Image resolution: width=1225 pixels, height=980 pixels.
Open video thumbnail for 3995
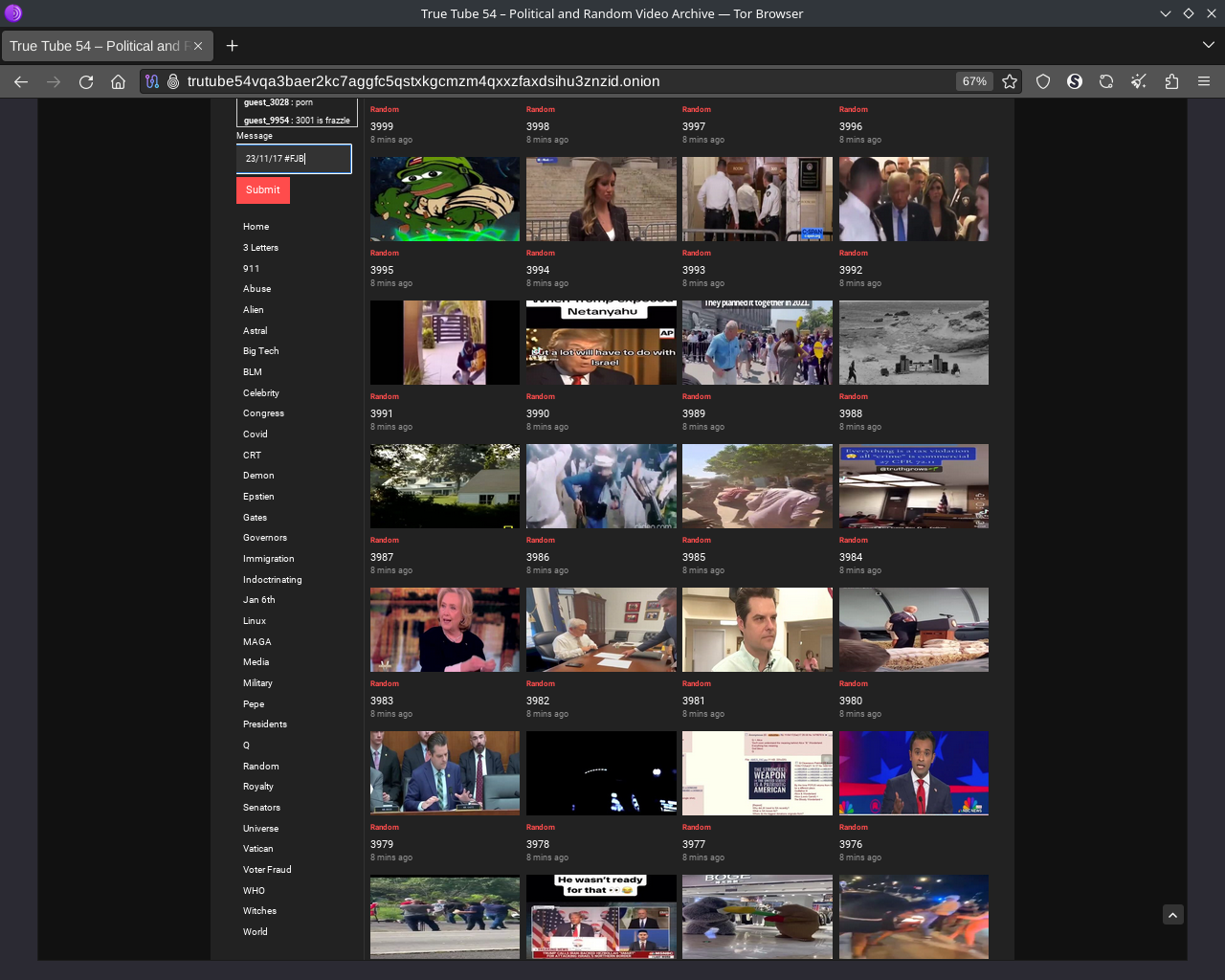tap(445, 199)
